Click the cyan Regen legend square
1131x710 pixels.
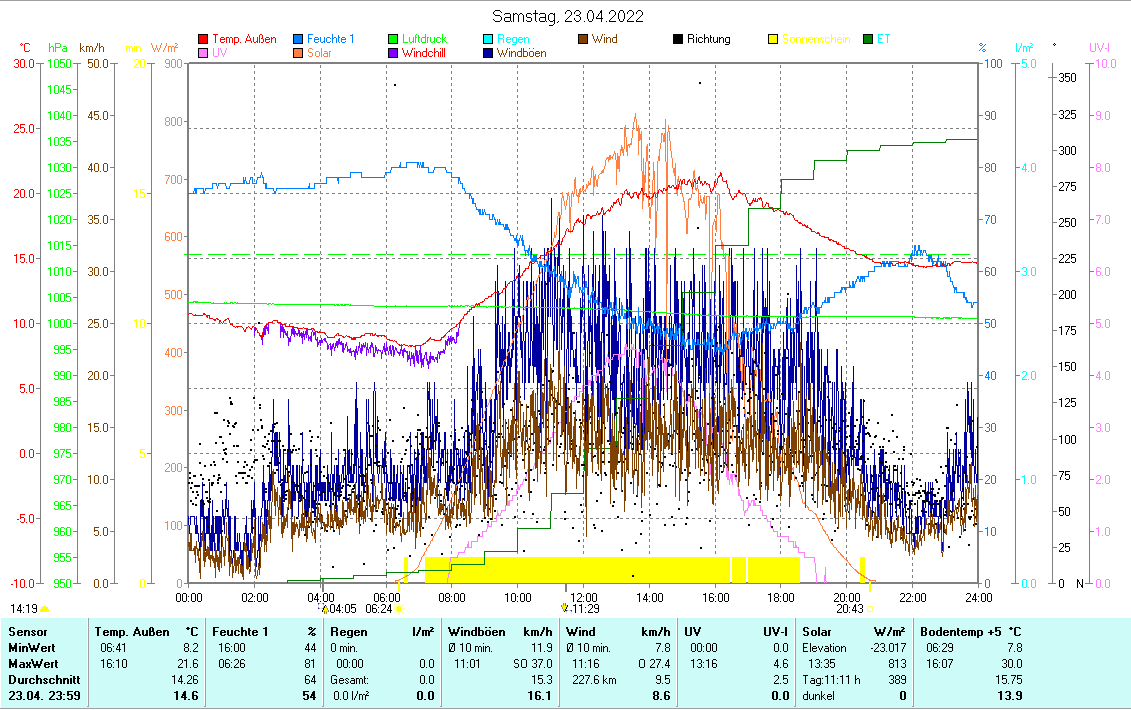488,40
